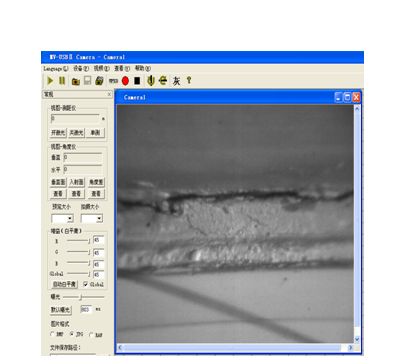Click the camera snapshot folder icon
Screen dimensions: 408x364
pos(76,81)
